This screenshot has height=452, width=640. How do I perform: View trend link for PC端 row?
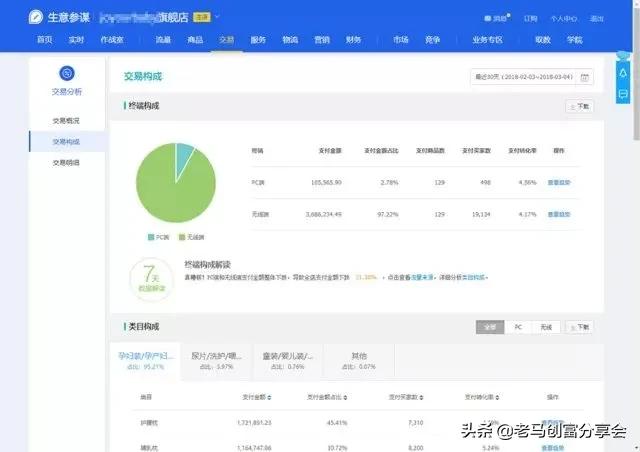pyautogui.click(x=559, y=183)
